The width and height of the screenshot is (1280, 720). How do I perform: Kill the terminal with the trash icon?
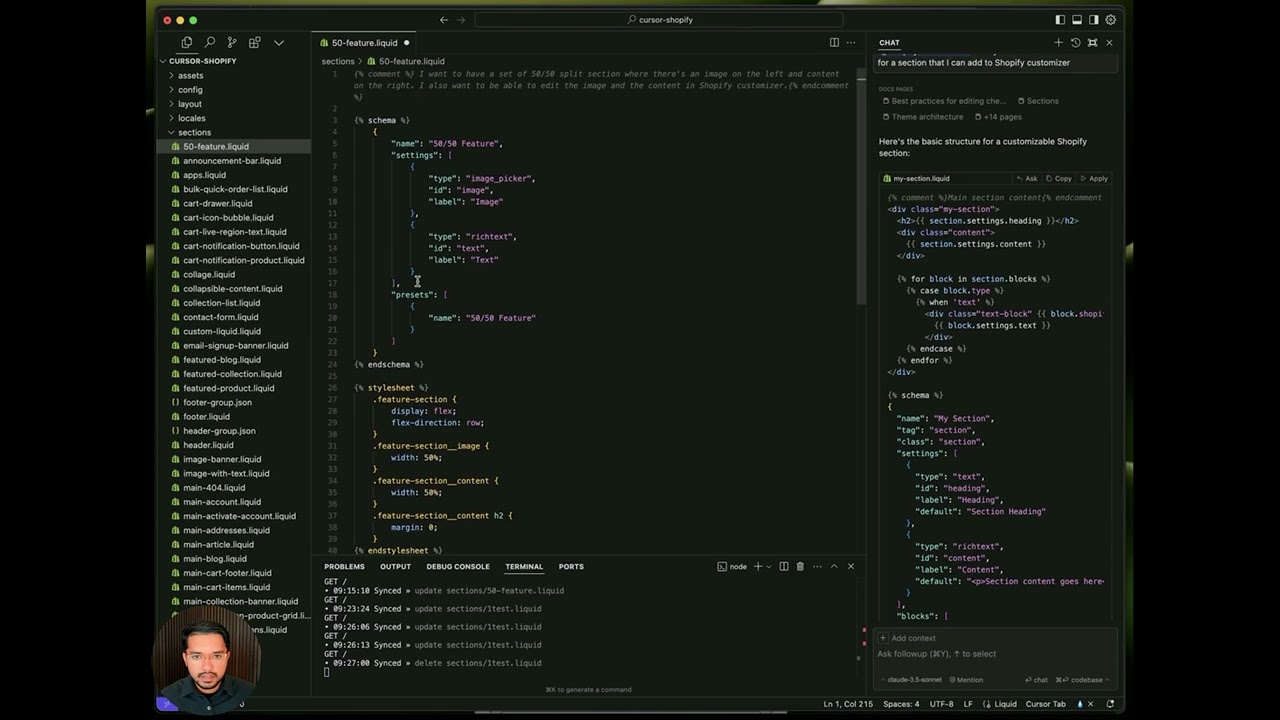799,566
